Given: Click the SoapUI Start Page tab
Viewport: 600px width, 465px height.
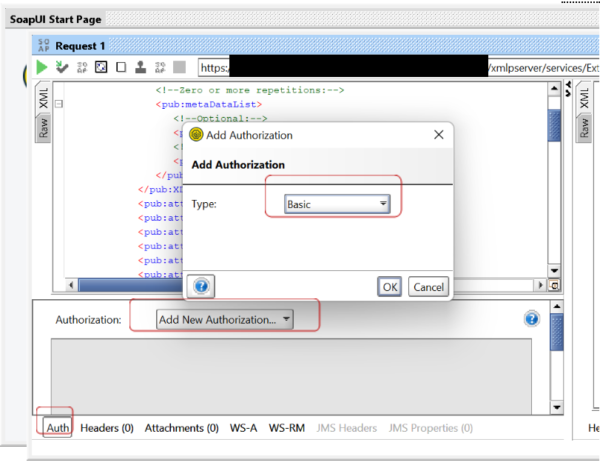Looking at the screenshot, I should pyautogui.click(x=55, y=19).
